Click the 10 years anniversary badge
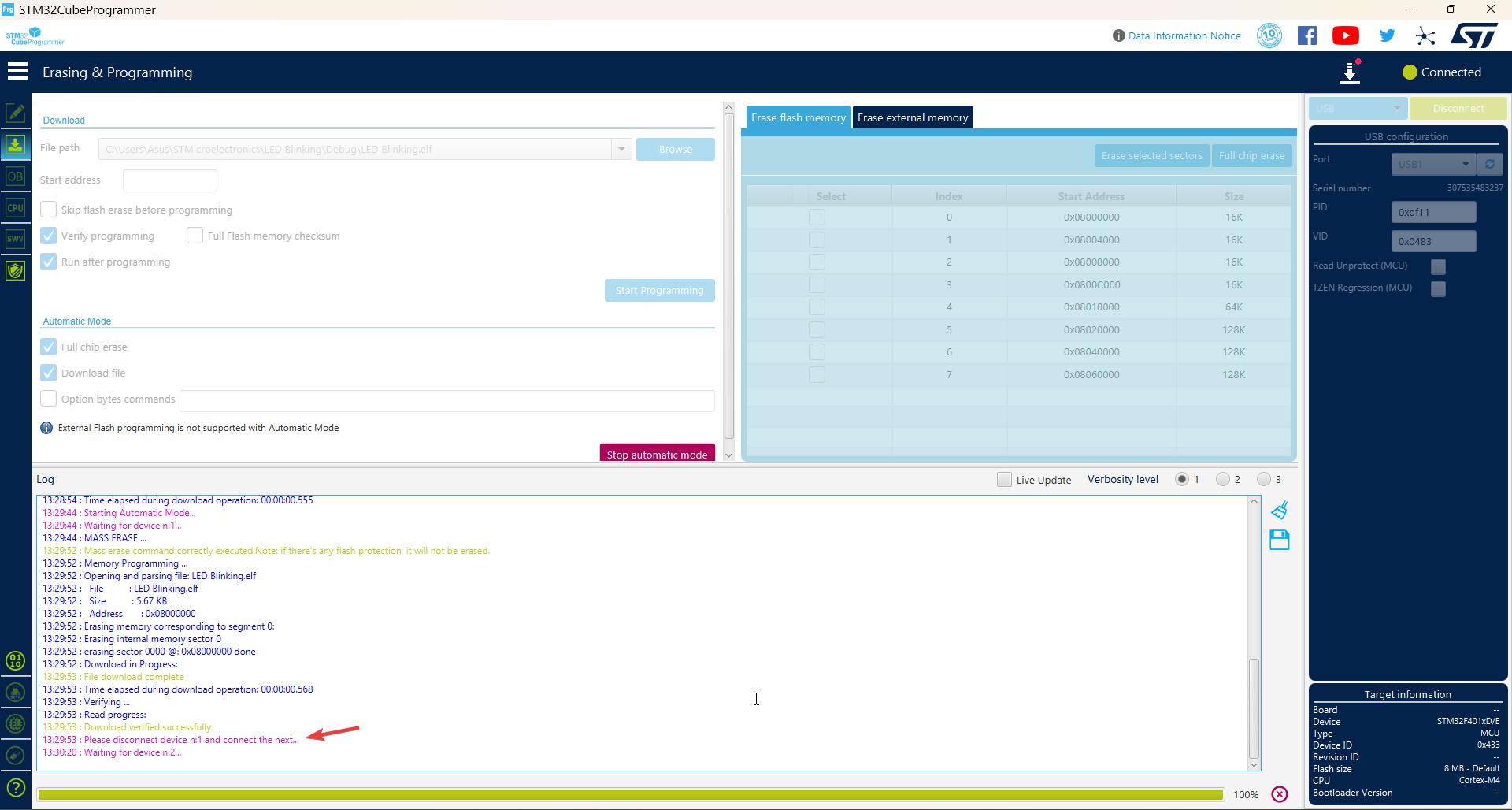1512x810 pixels. (x=1269, y=35)
